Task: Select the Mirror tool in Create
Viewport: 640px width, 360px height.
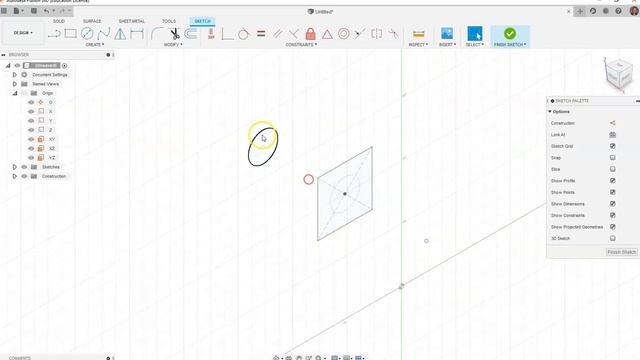Action: (120, 33)
